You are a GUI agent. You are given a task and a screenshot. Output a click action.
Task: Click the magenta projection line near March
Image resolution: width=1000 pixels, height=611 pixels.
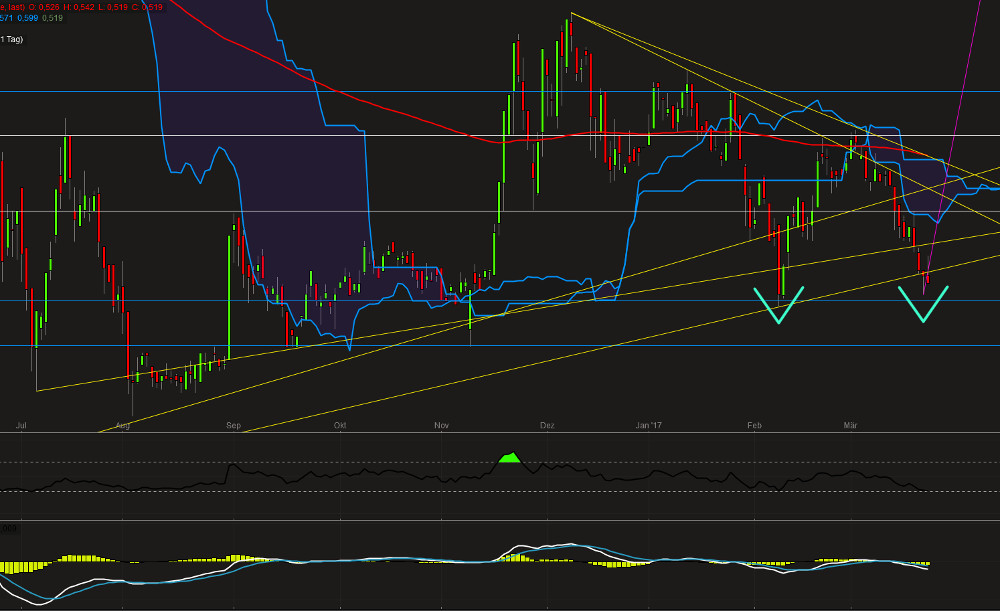952,148
